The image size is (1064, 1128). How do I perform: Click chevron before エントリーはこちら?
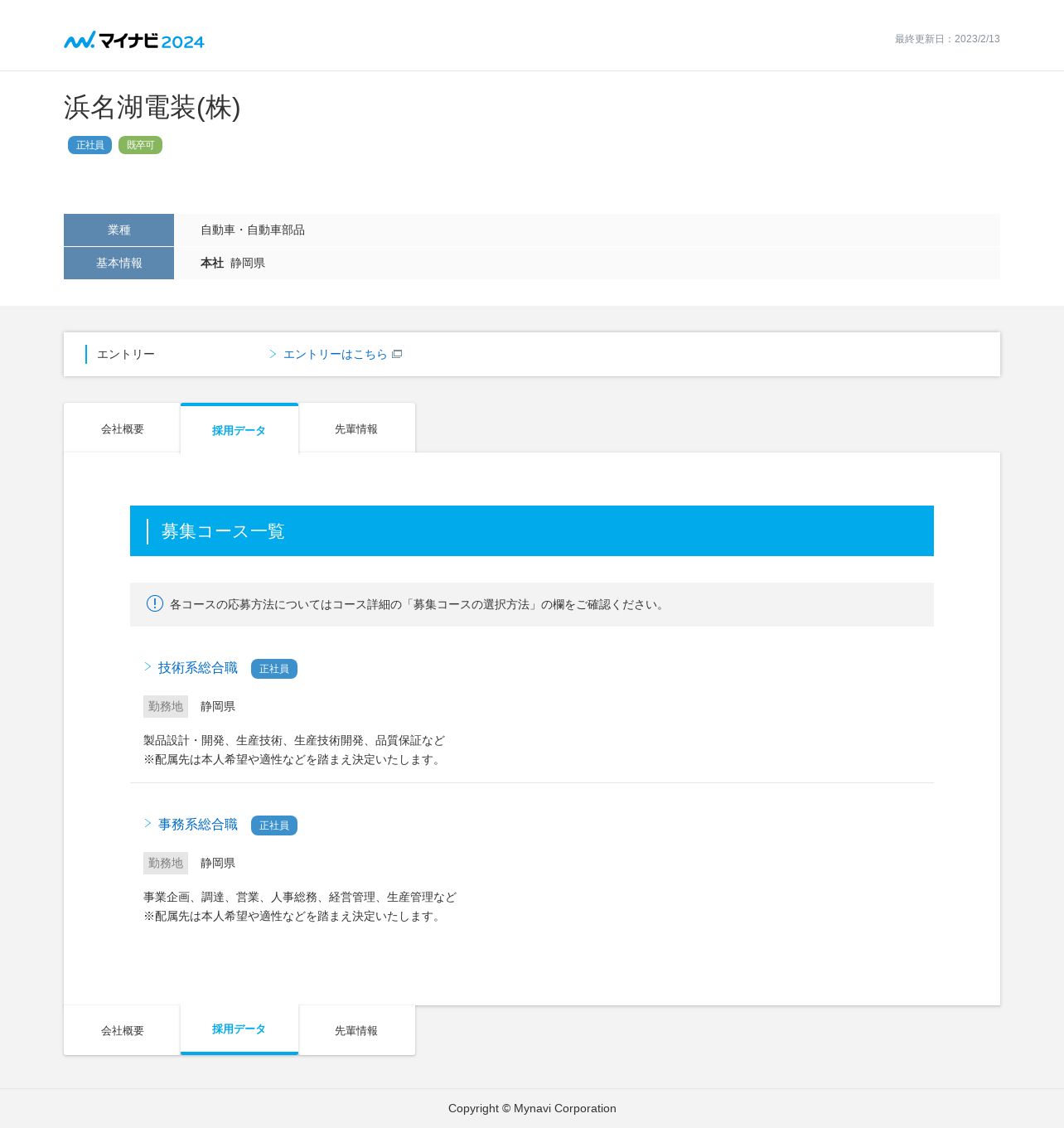coord(273,354)
